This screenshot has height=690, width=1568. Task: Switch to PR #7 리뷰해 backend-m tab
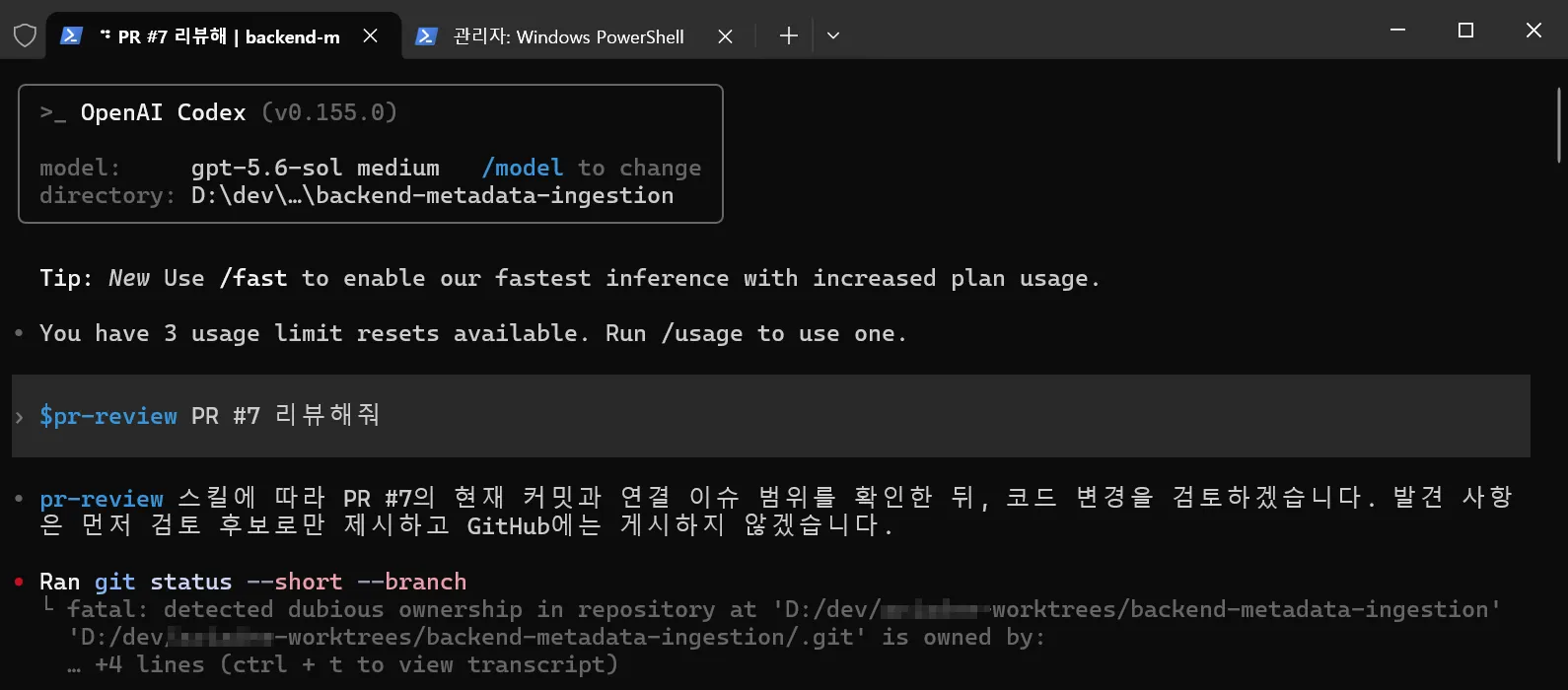point(224,35)
